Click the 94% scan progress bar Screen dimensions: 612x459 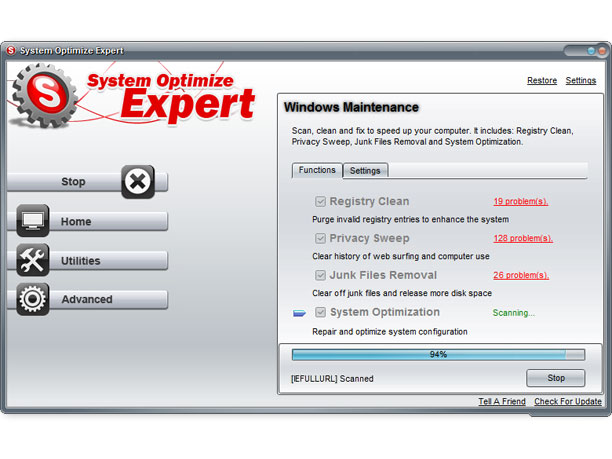[438, 354]
